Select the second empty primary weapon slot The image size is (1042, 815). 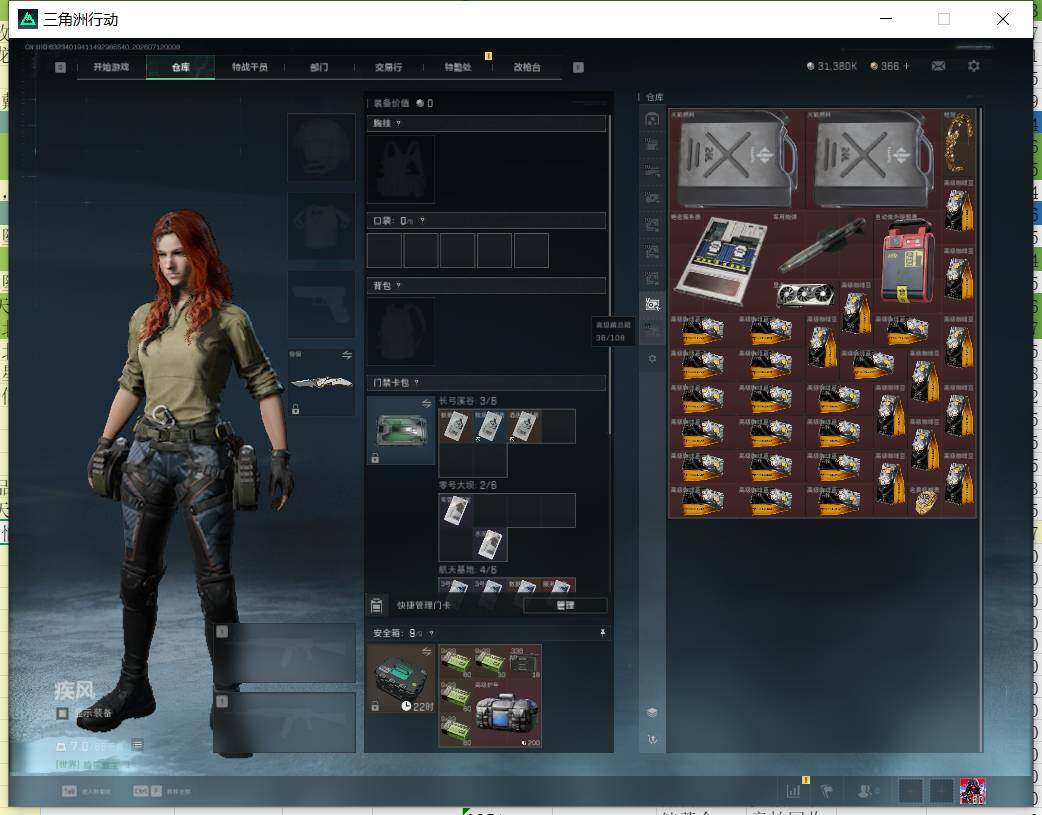coord(284,723)
